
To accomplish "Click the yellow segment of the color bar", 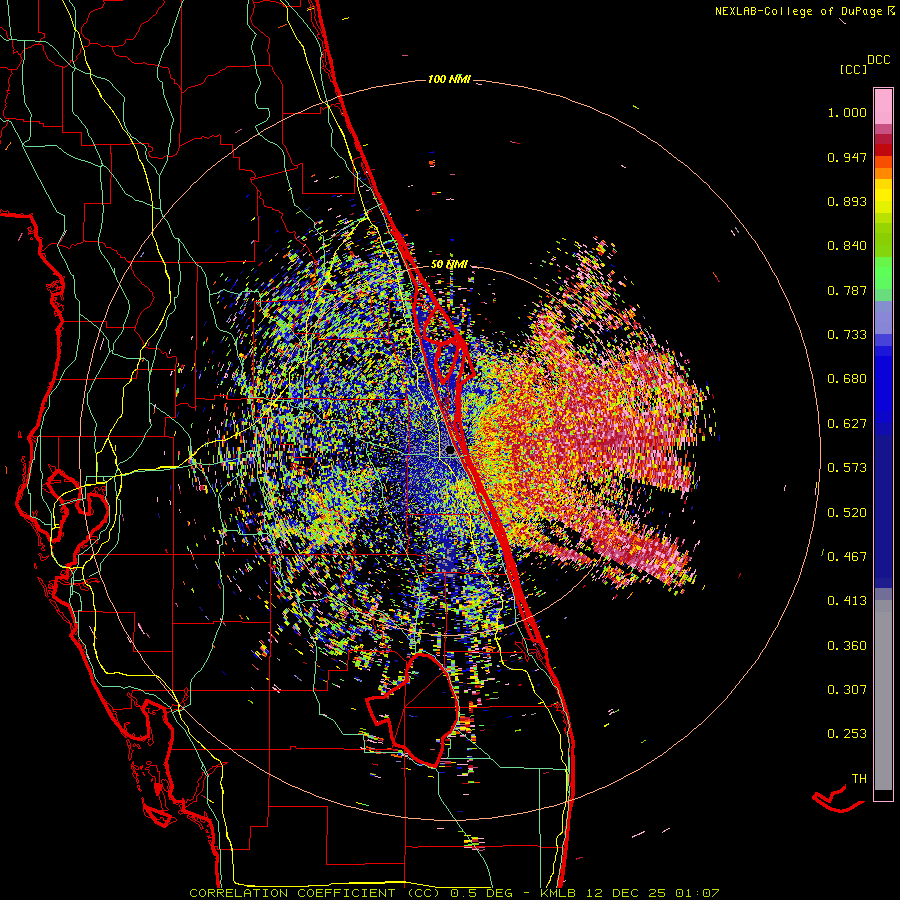I will point(883,196).
